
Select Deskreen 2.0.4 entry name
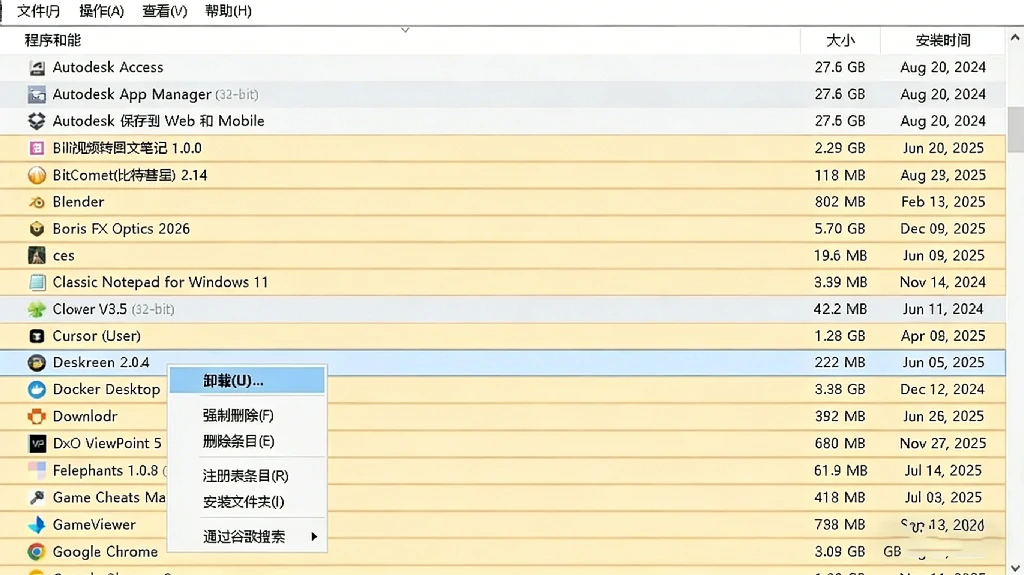(x=101, y=363)
